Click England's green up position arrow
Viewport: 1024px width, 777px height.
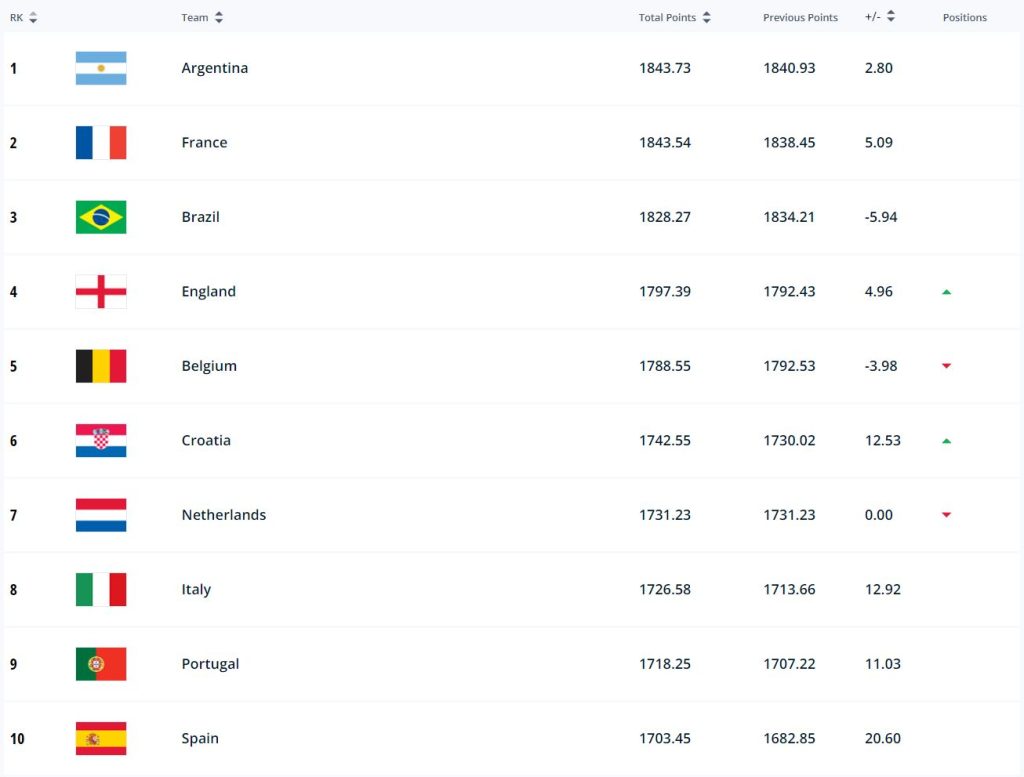click(946, 292)
